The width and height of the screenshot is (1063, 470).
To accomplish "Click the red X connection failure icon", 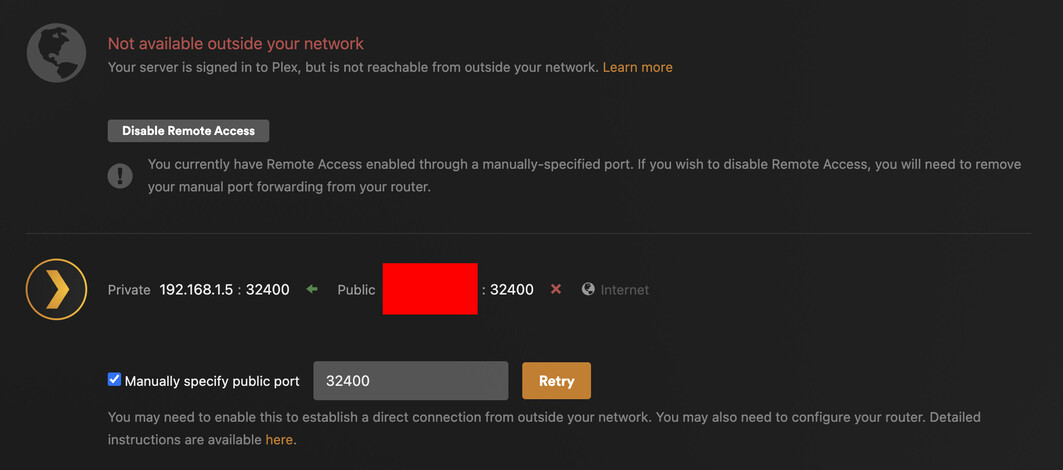I will click(556, 289).
